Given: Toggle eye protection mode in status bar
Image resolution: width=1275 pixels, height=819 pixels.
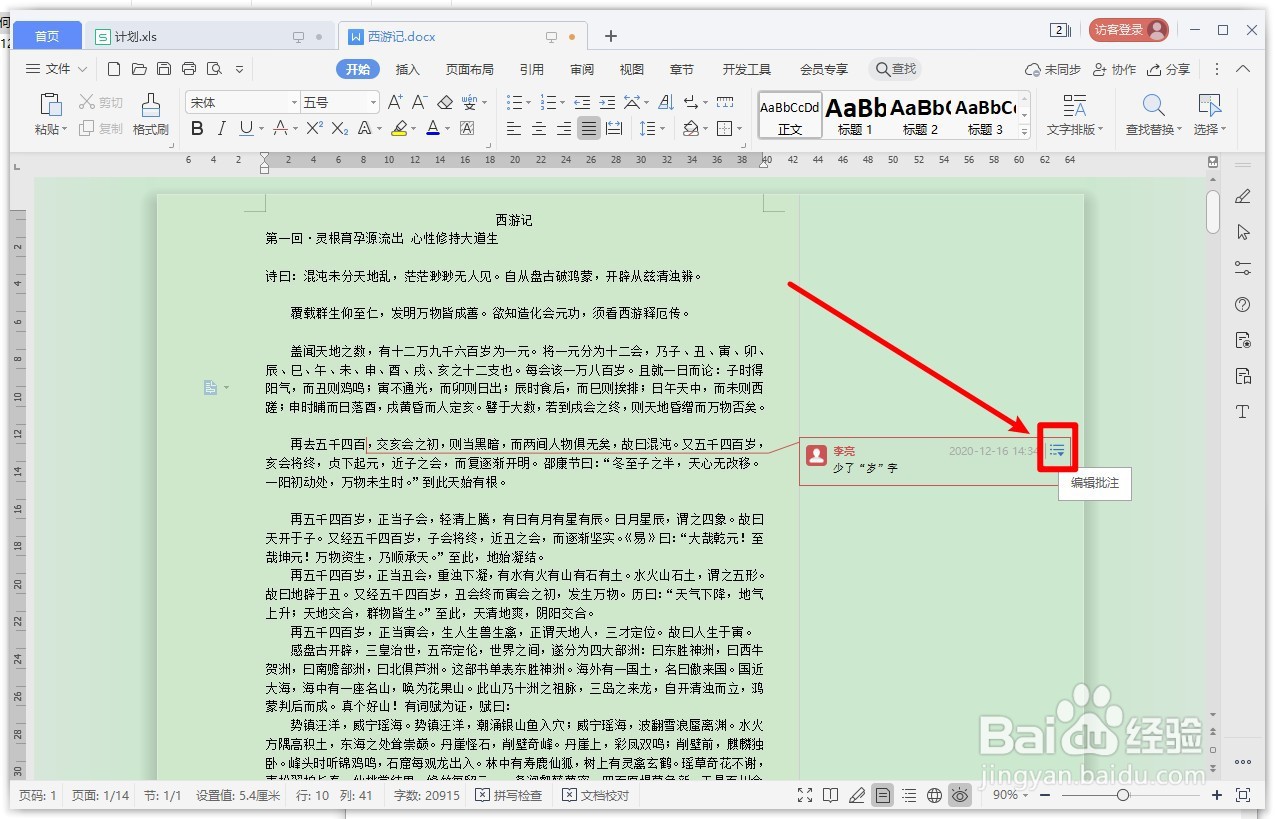Looking at the screenshot, I should pyautogui.click(x=959, y=795).
